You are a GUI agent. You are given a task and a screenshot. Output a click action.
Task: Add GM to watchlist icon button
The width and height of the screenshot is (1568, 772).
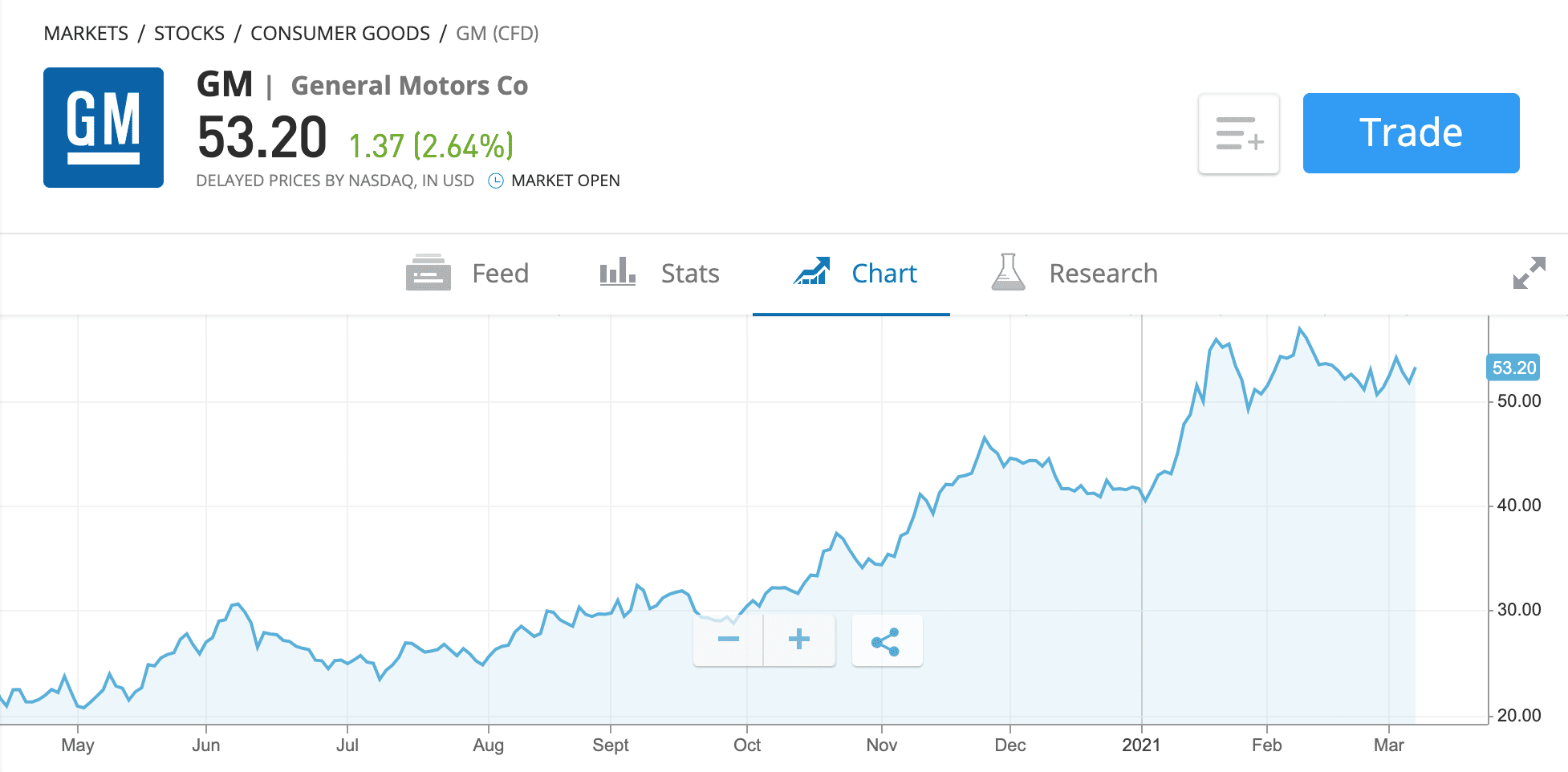click(x=1239, y=133)
